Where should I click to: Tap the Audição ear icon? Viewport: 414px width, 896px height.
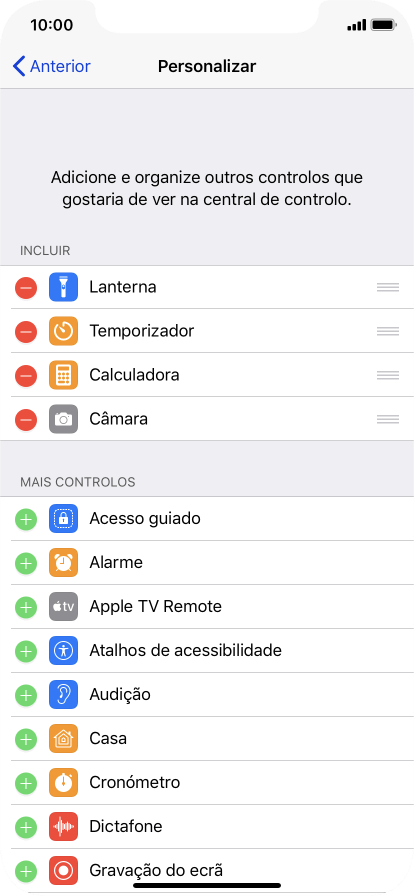[x=63, y=695]
